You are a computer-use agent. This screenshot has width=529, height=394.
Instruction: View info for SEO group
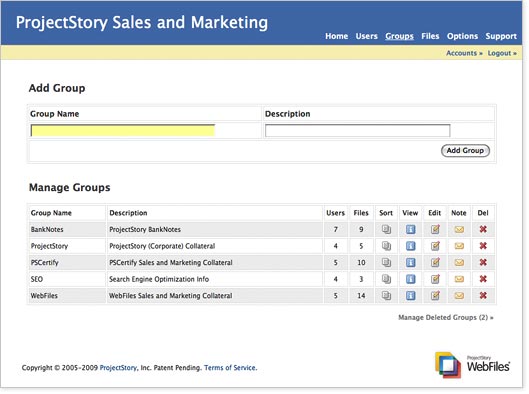(x=410, y=279)
